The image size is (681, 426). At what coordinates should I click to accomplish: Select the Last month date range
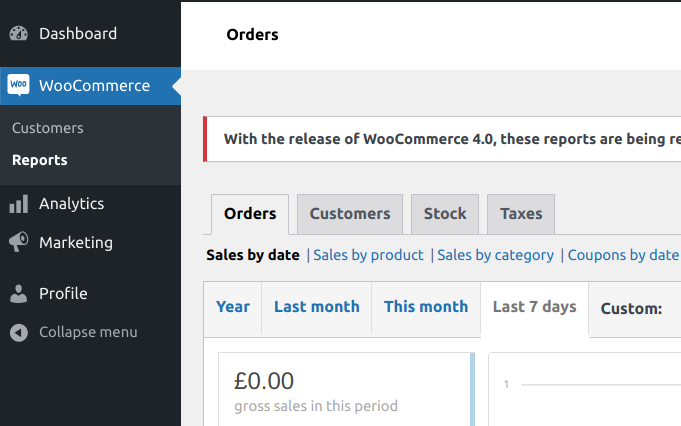coord(317,307)
